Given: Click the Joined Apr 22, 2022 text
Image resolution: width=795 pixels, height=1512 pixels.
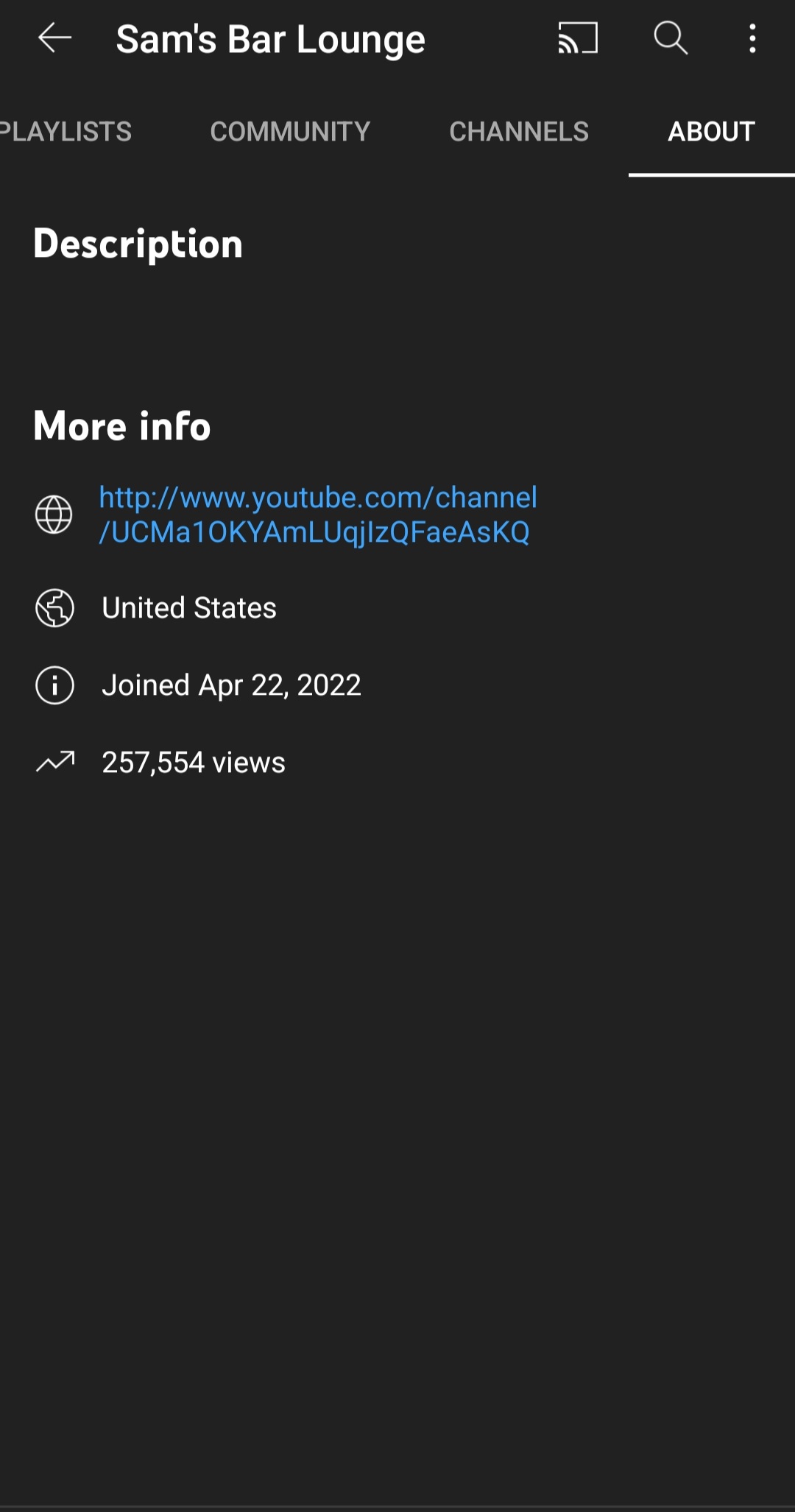Looking at the screenshot, I should coord(231,685).
